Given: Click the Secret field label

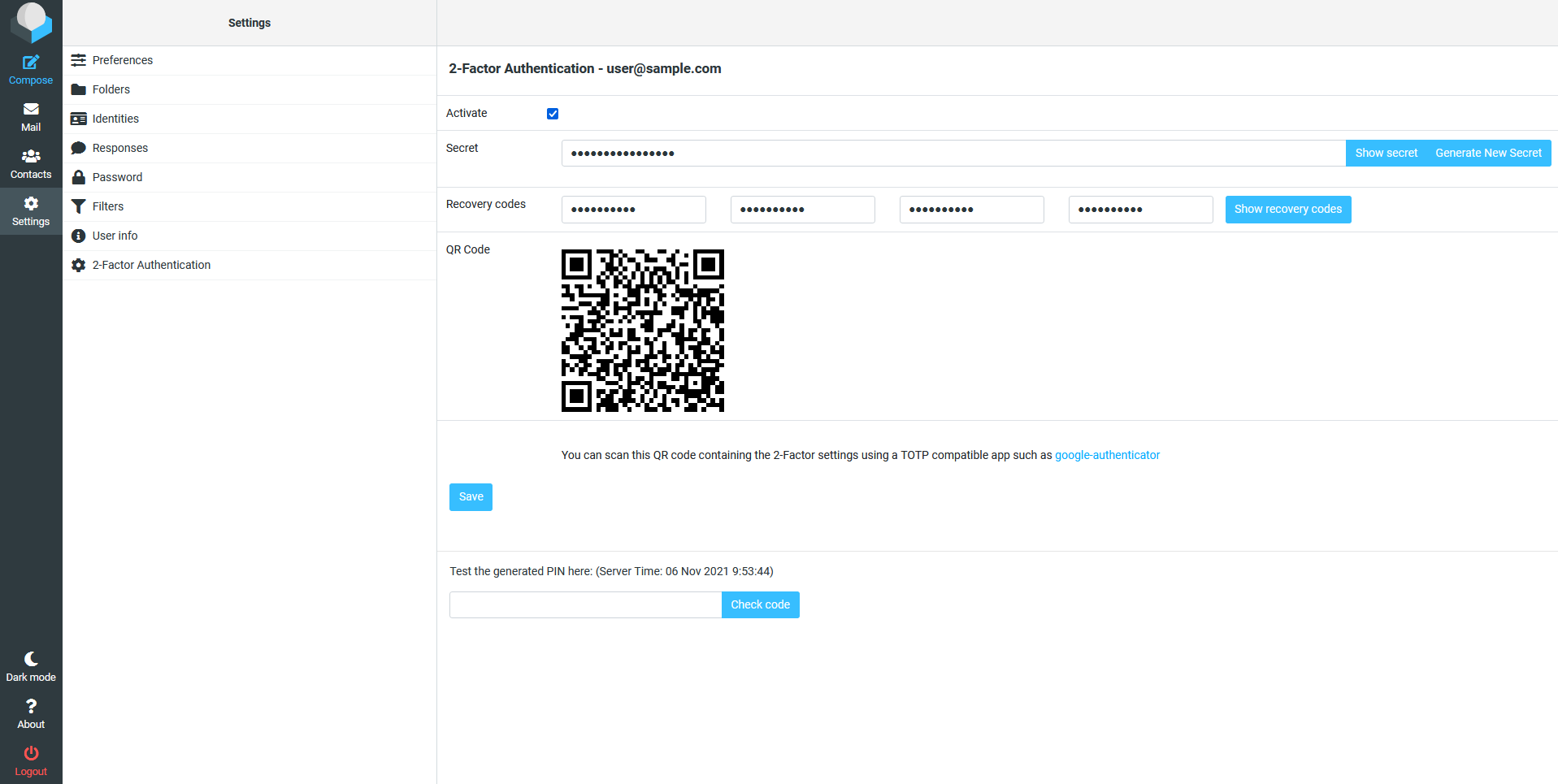Looking at the screenshot, I should pyautogui.click(x=462, y=148).
